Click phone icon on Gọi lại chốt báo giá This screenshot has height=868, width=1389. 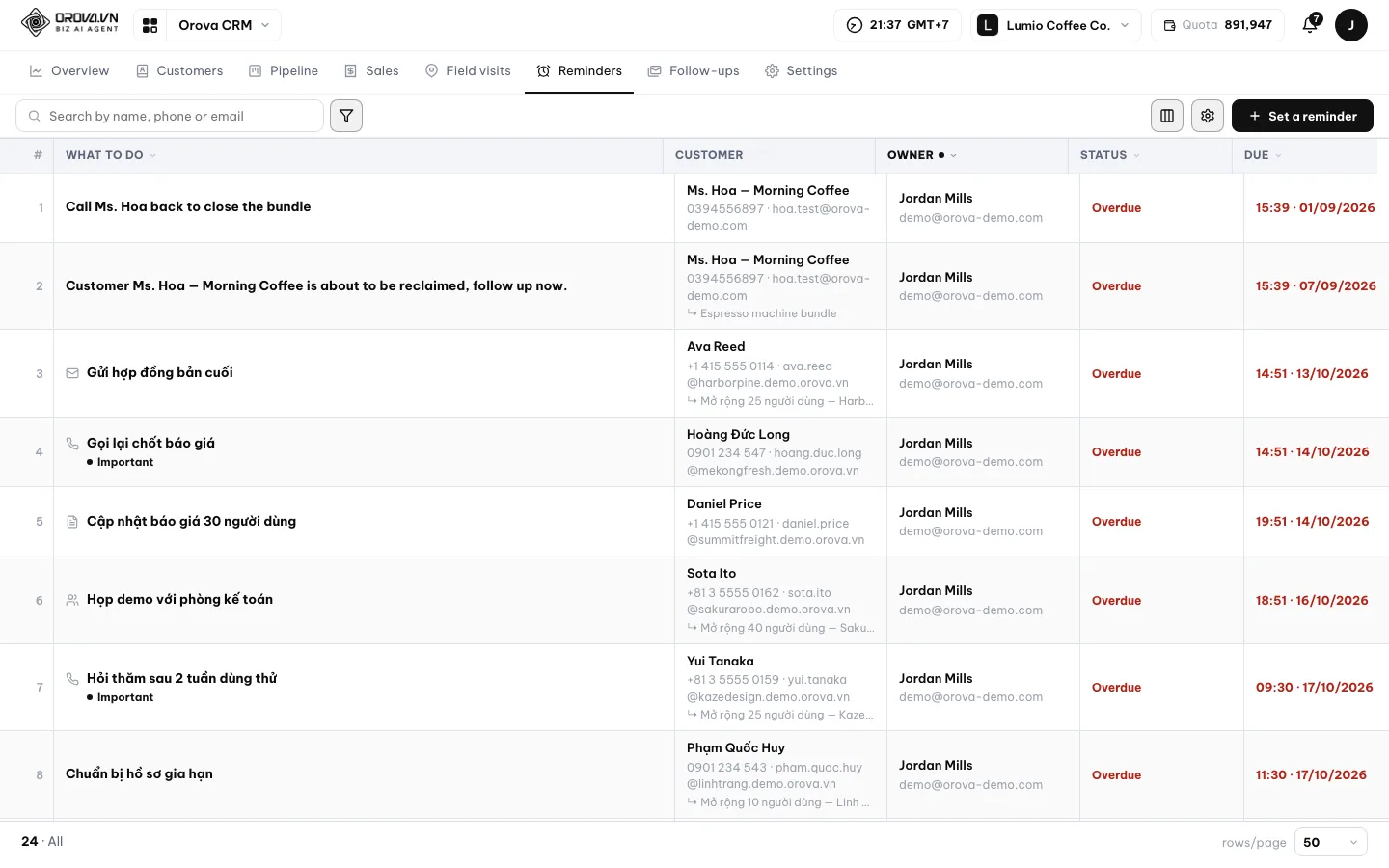tap(72, 444)
